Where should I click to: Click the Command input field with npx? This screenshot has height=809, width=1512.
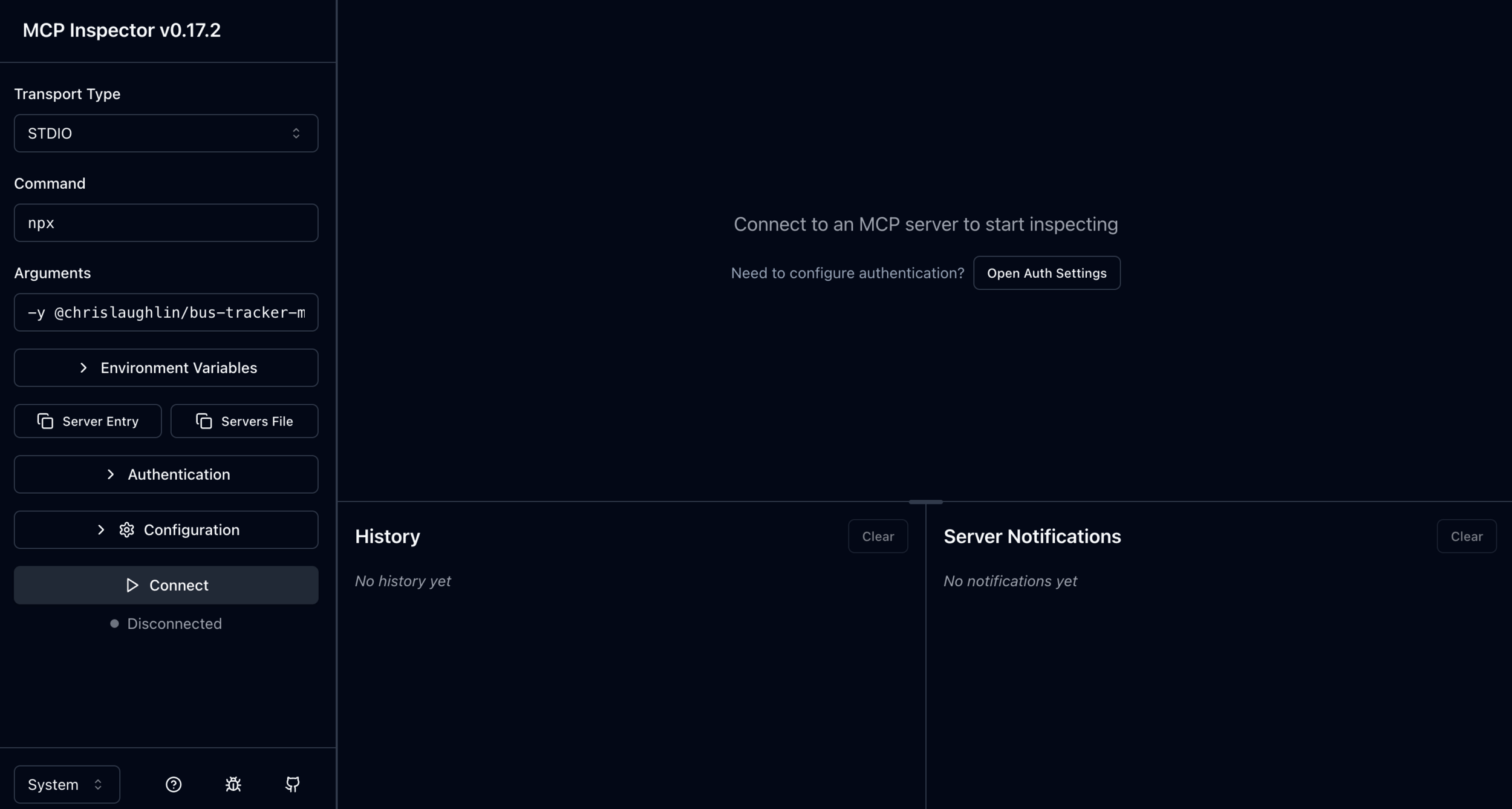(166, 223)
